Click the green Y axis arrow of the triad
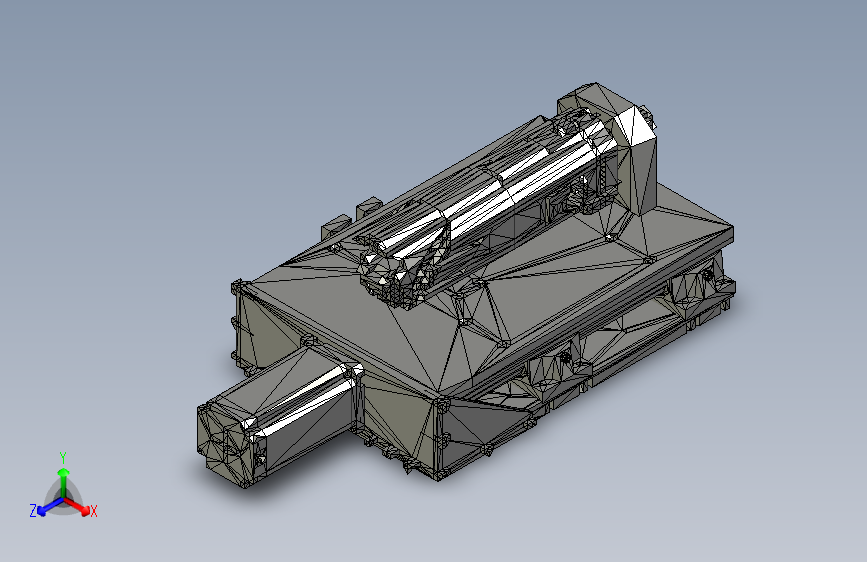Viewport: 867px width, 562px height. click(64, 482)
